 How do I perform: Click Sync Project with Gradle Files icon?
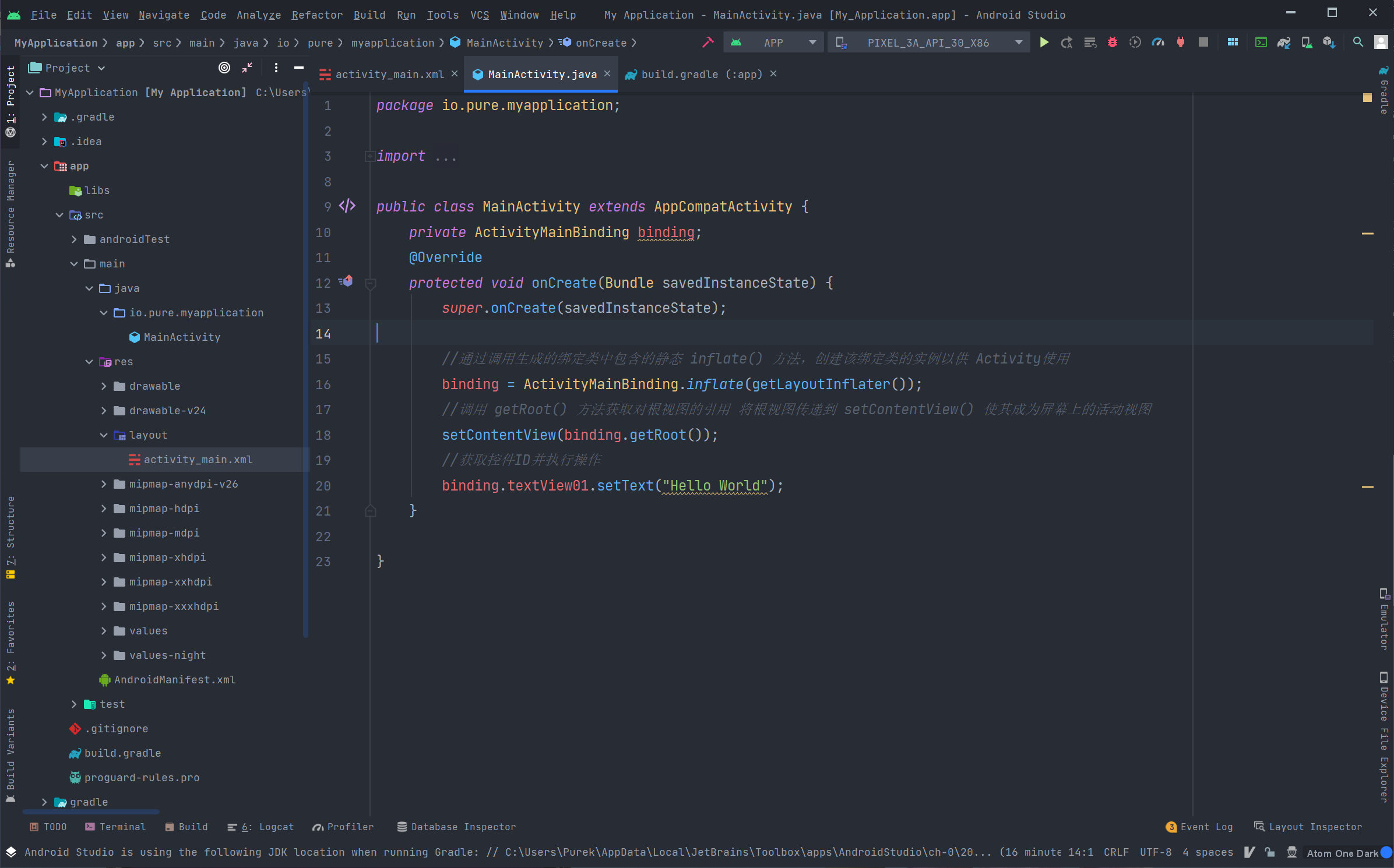[1283, 43]
